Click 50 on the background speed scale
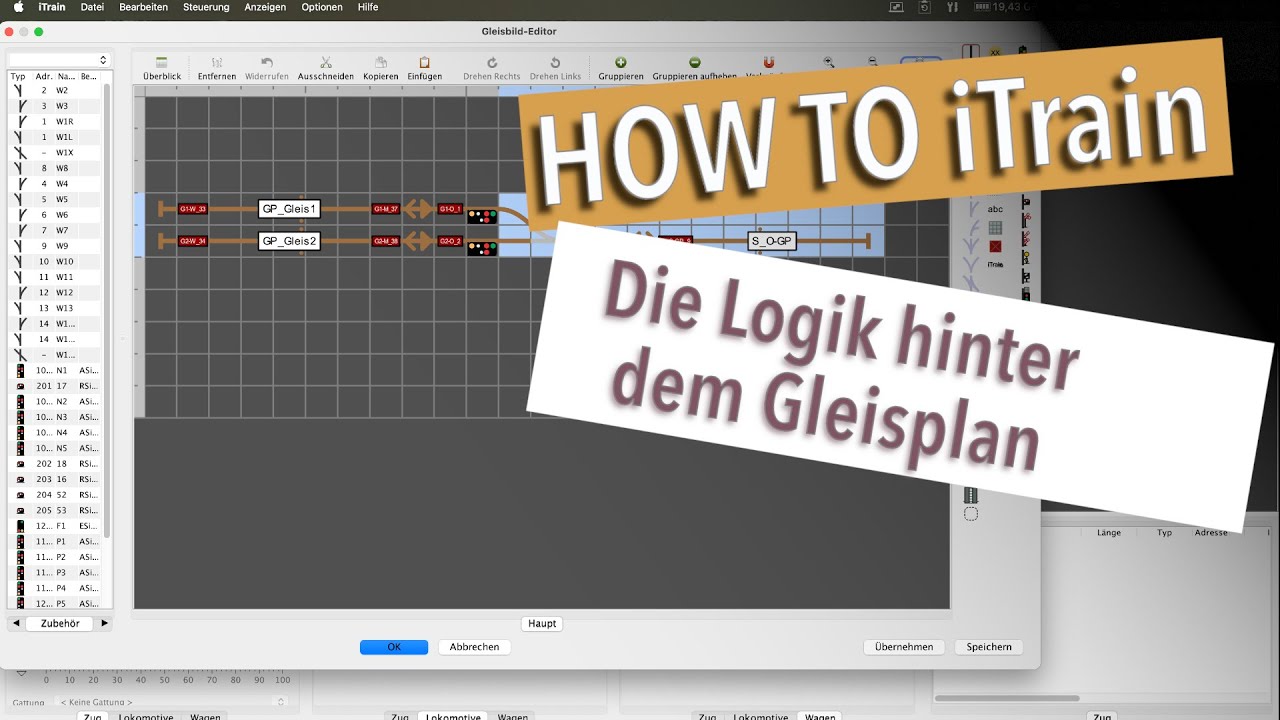The image size is (1280, 720). [x=163, y=680]
